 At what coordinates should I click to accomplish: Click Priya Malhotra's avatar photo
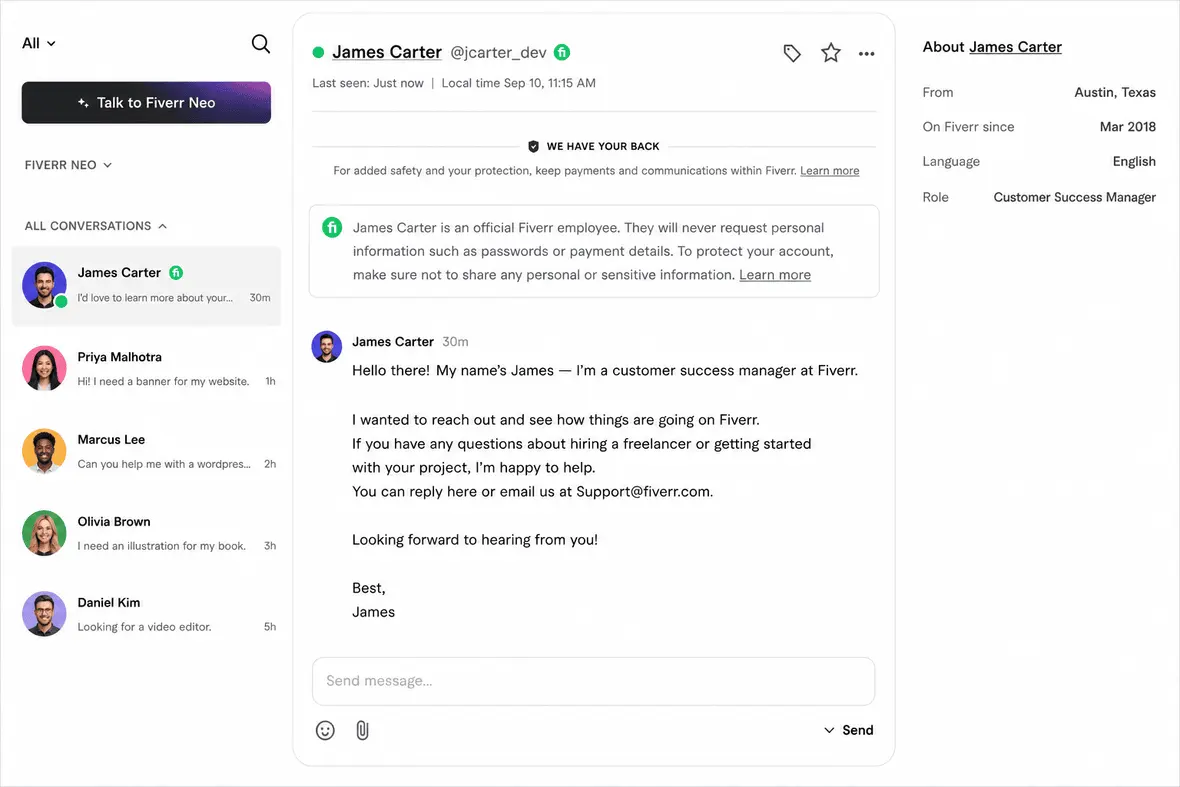point(44,369)
